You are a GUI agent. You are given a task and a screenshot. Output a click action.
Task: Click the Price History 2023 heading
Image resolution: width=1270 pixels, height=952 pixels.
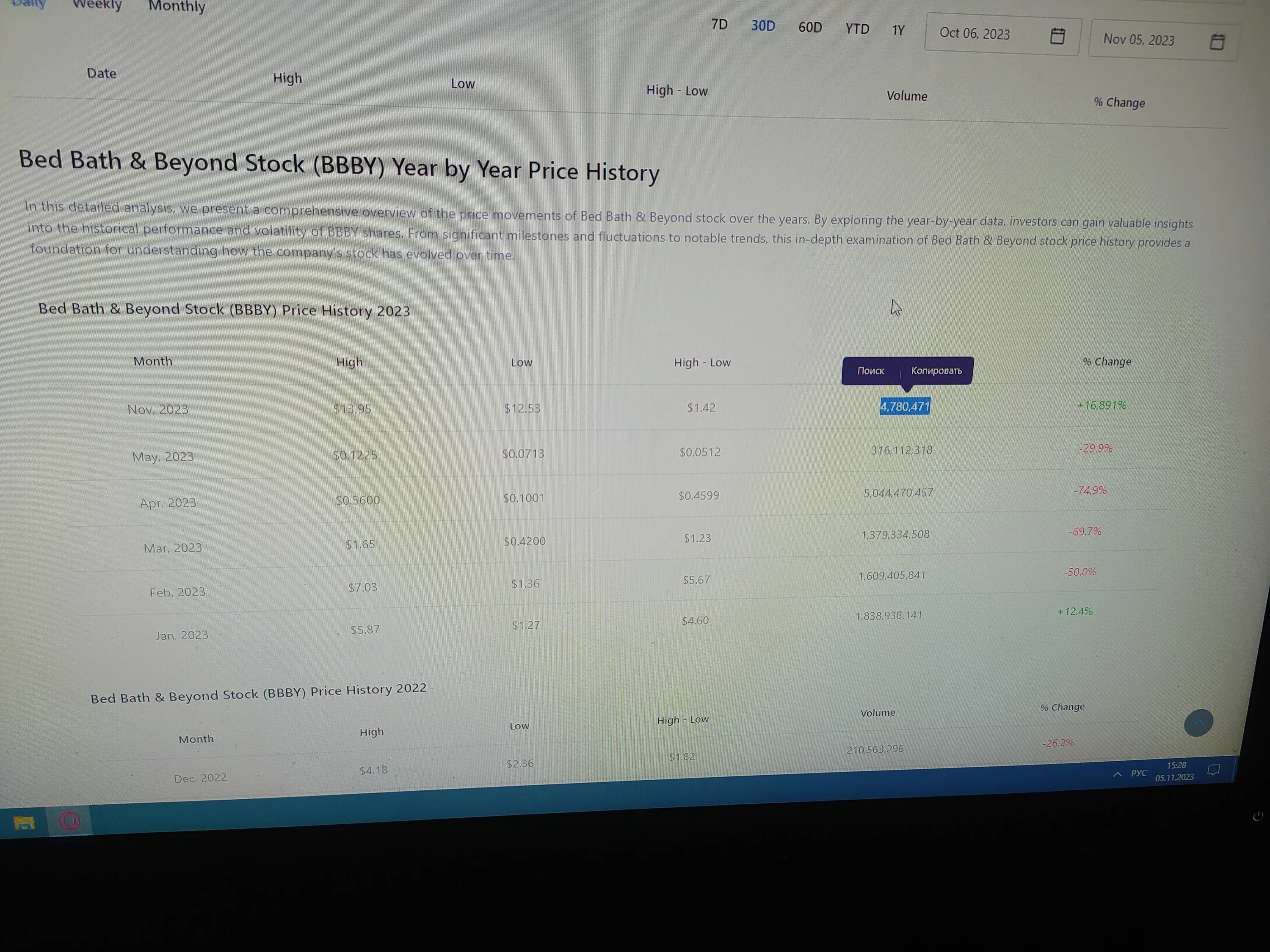(x=224, y=310)
